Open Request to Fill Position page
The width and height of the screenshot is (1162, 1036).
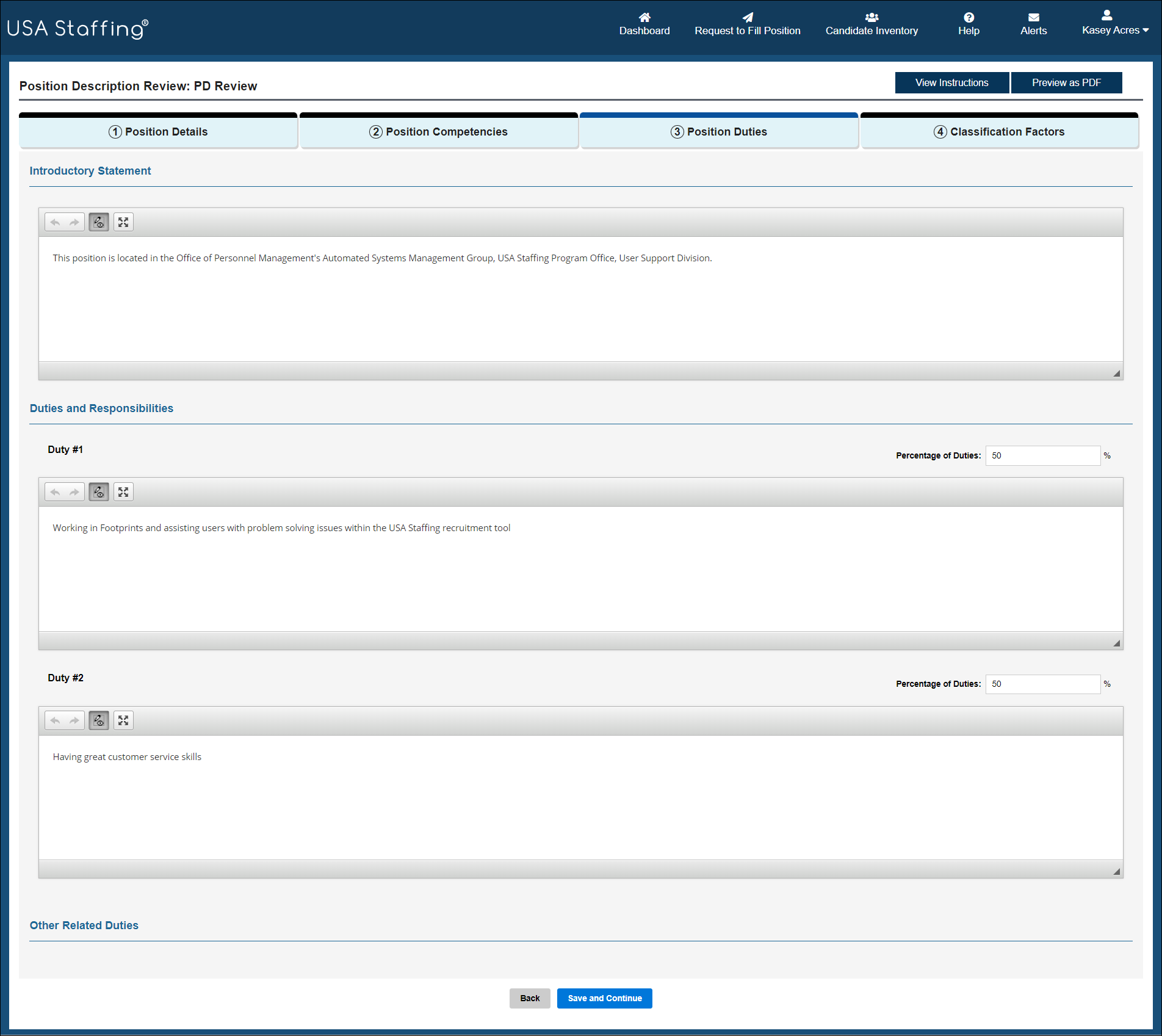(747, 24)
